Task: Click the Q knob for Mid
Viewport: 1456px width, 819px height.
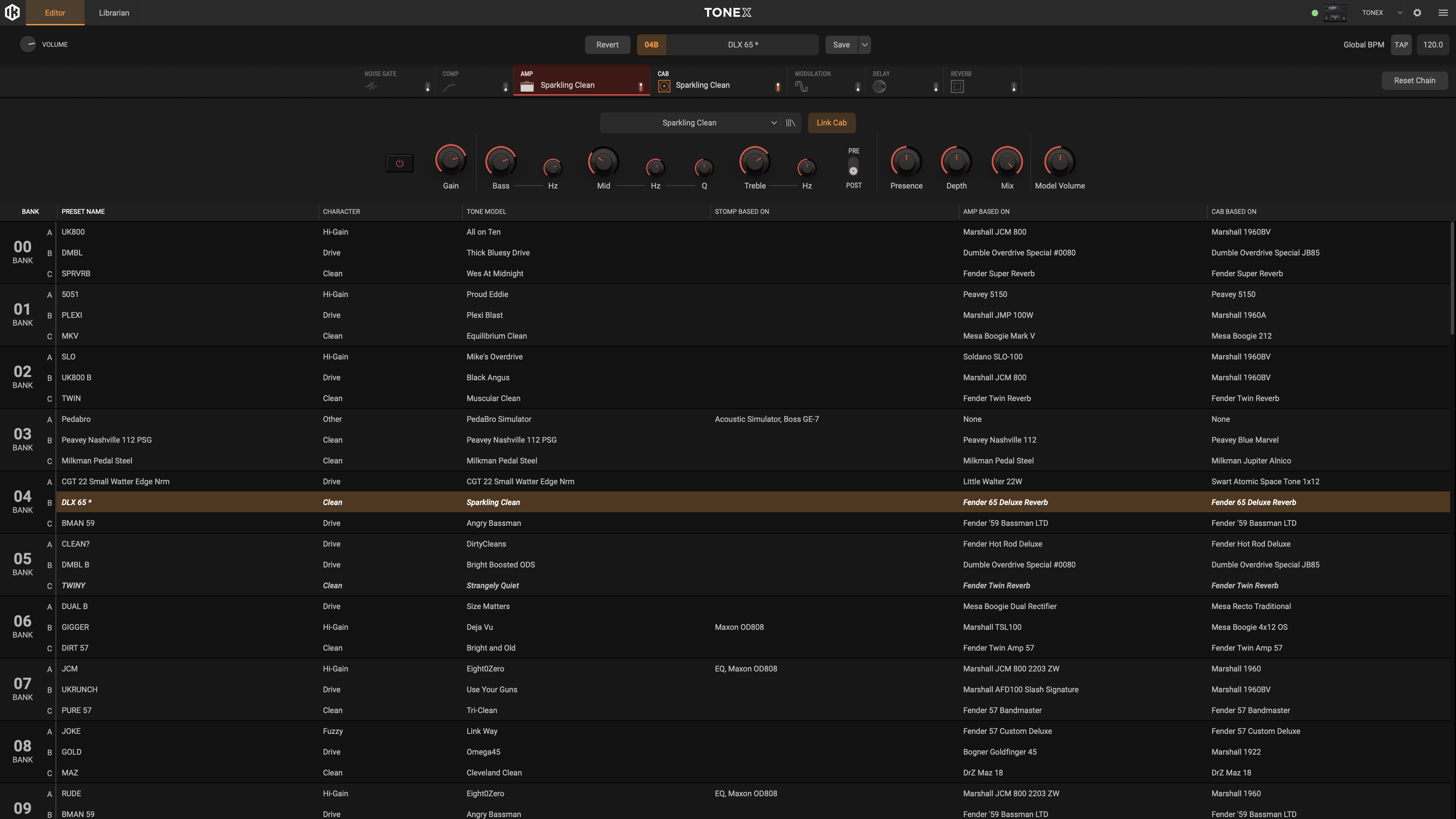Action: click(x=704, y=168)
